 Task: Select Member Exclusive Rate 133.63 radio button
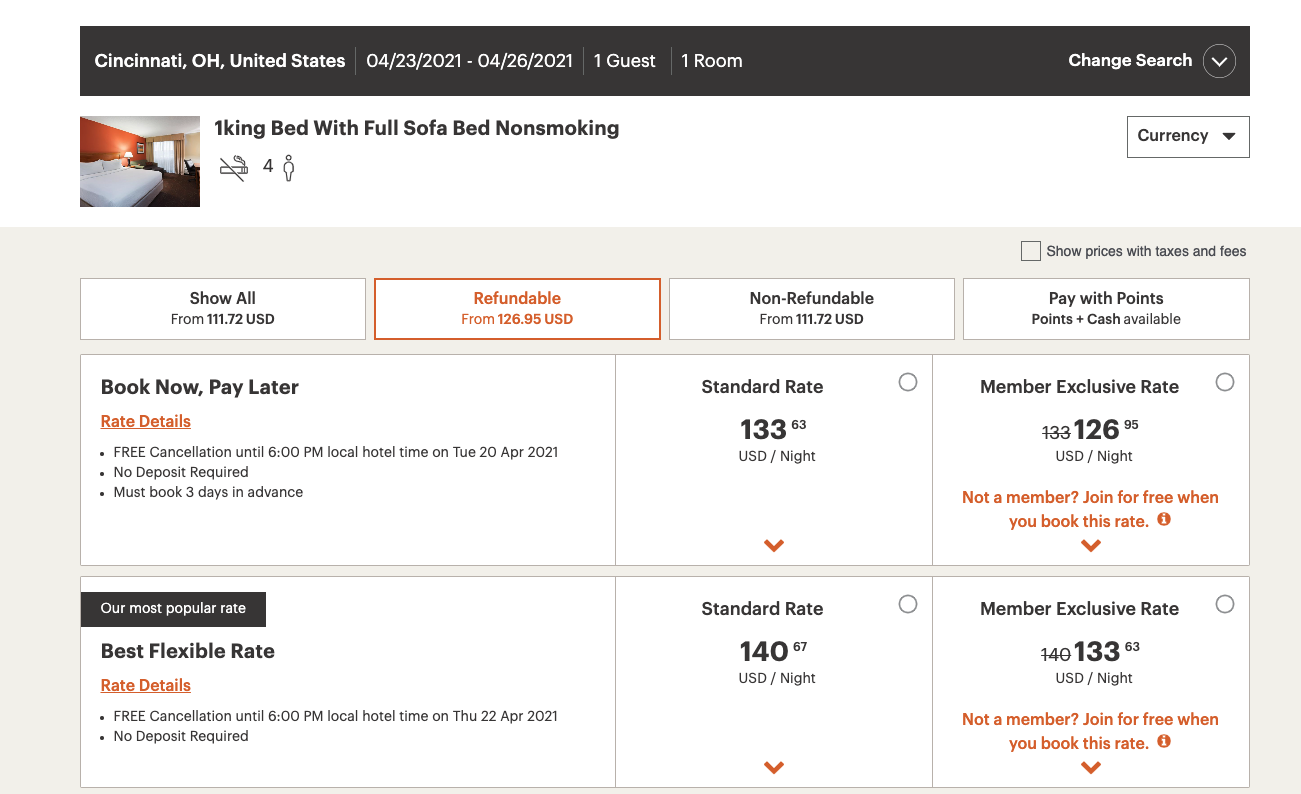coord(1225,604)
